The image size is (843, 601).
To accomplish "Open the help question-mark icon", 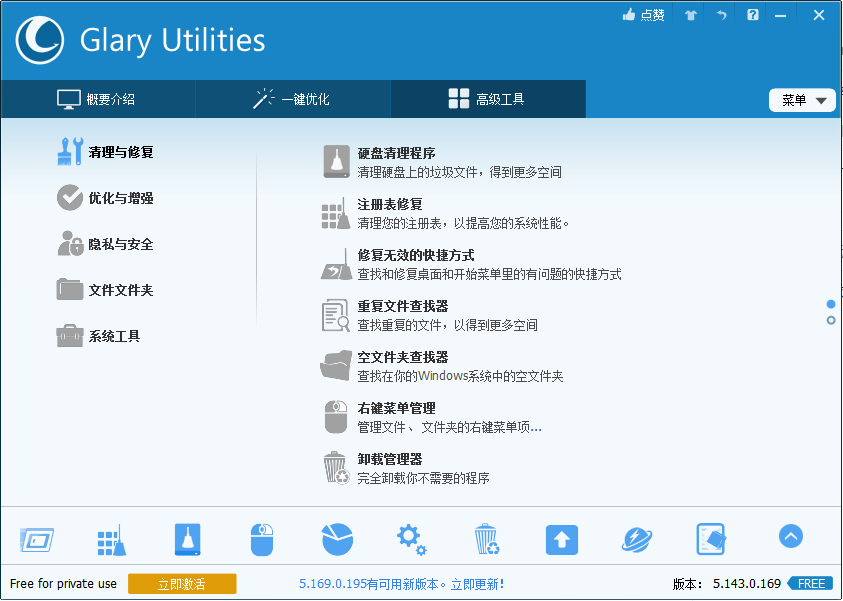I will [753, 15].
